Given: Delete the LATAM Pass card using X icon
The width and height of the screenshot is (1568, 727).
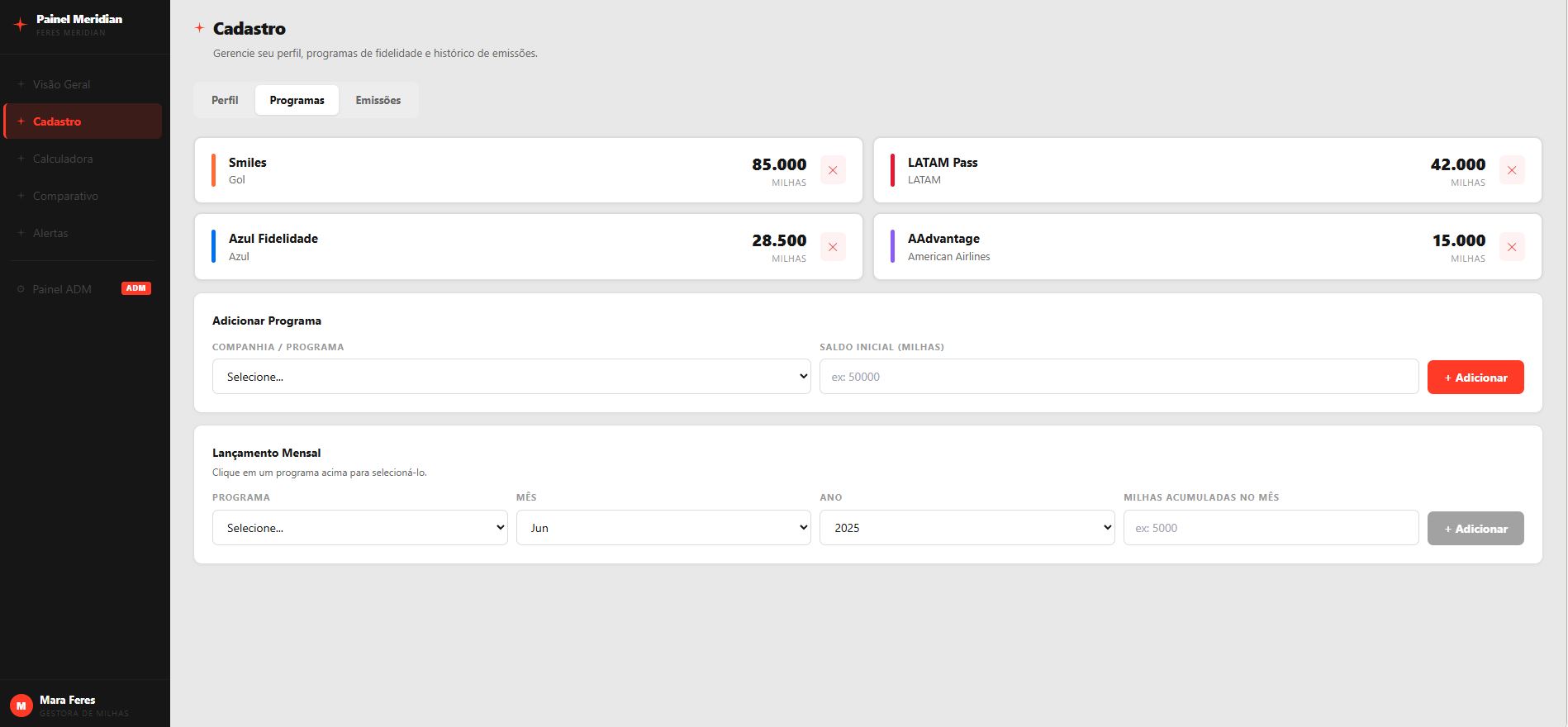Looking at the screenshot, I should coord(1512,170).
